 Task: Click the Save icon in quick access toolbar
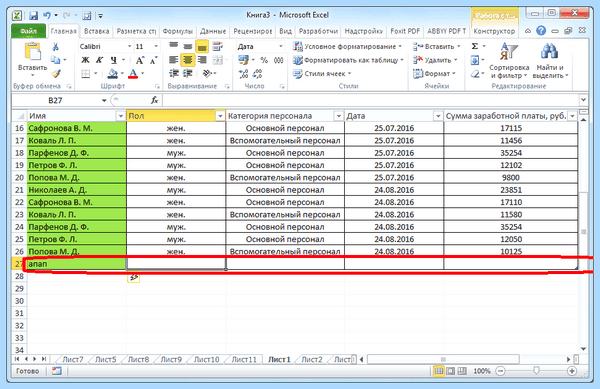[x=34, y=16]
